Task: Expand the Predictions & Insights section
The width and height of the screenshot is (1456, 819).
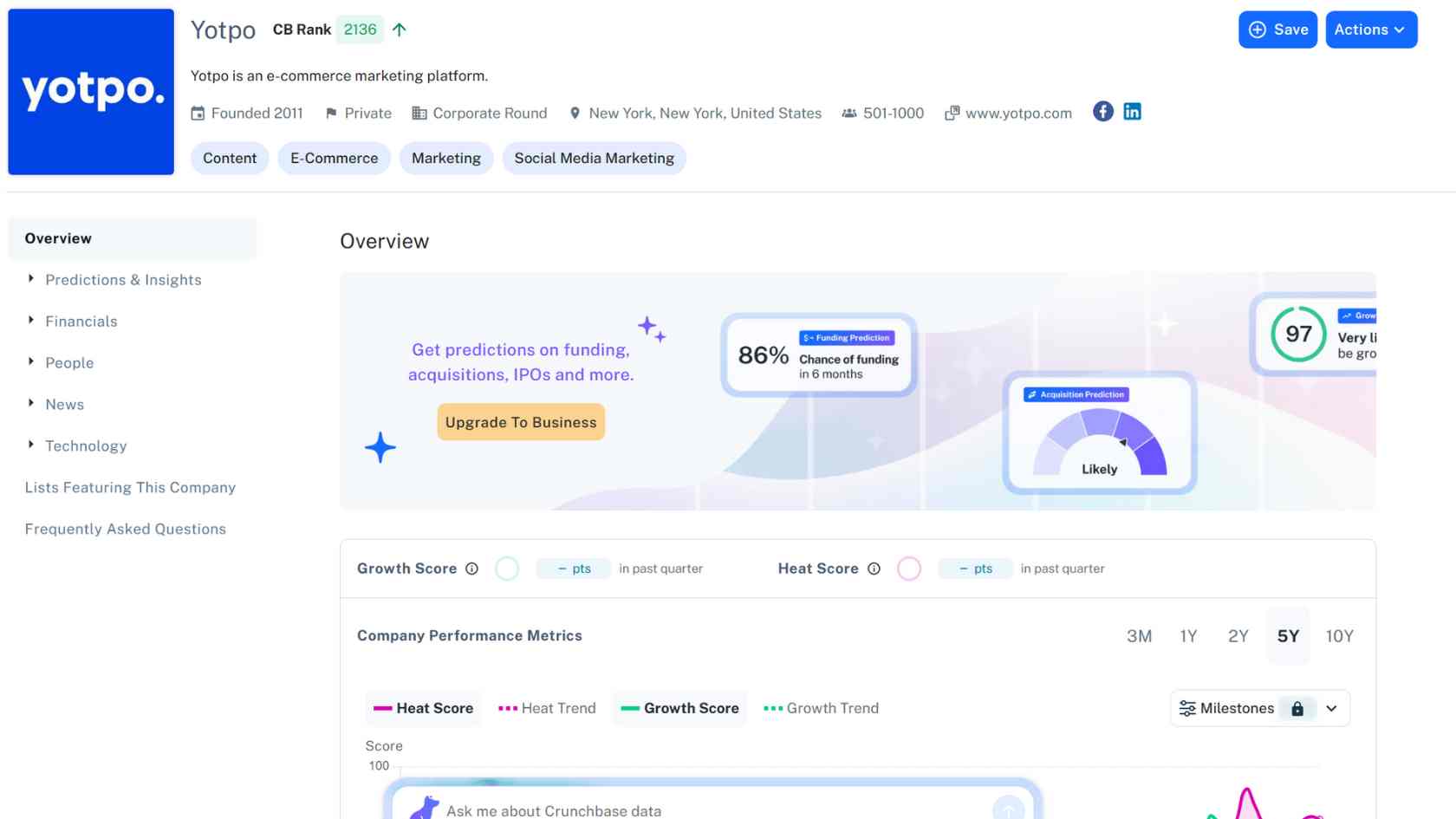Action: (x=123, y=280)
